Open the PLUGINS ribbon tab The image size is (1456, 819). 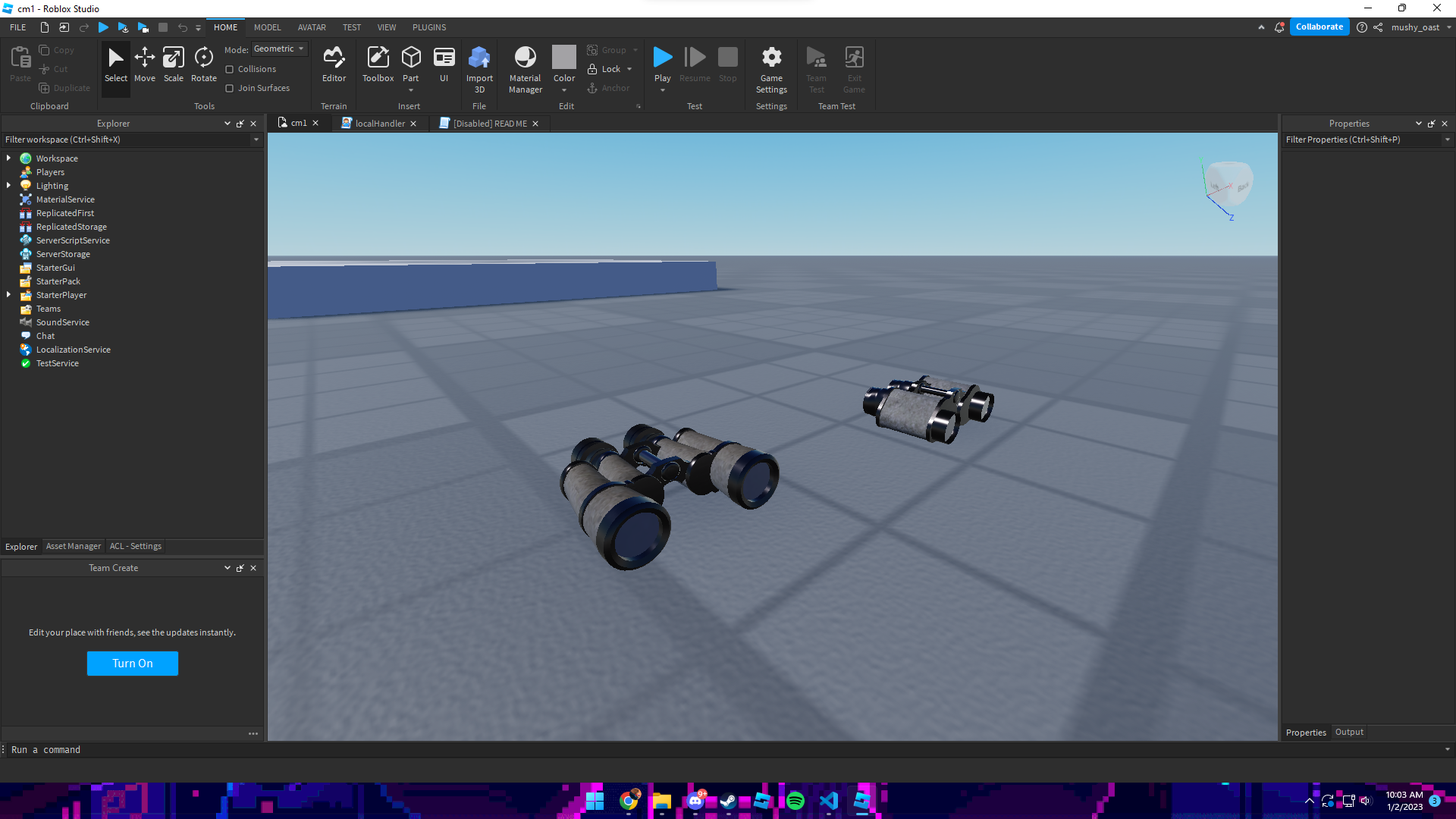point(429,27)
